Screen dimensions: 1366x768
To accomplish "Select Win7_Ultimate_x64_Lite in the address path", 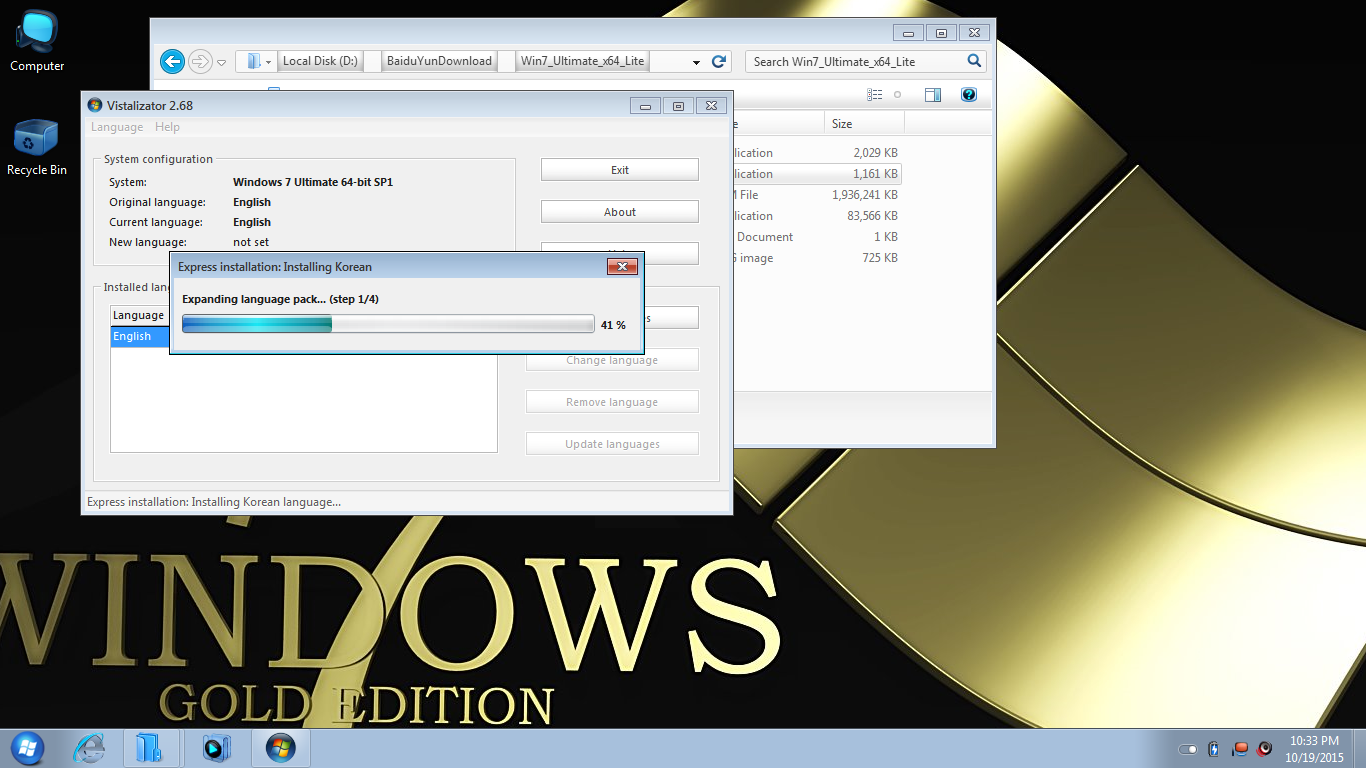I will pos(583,61).
